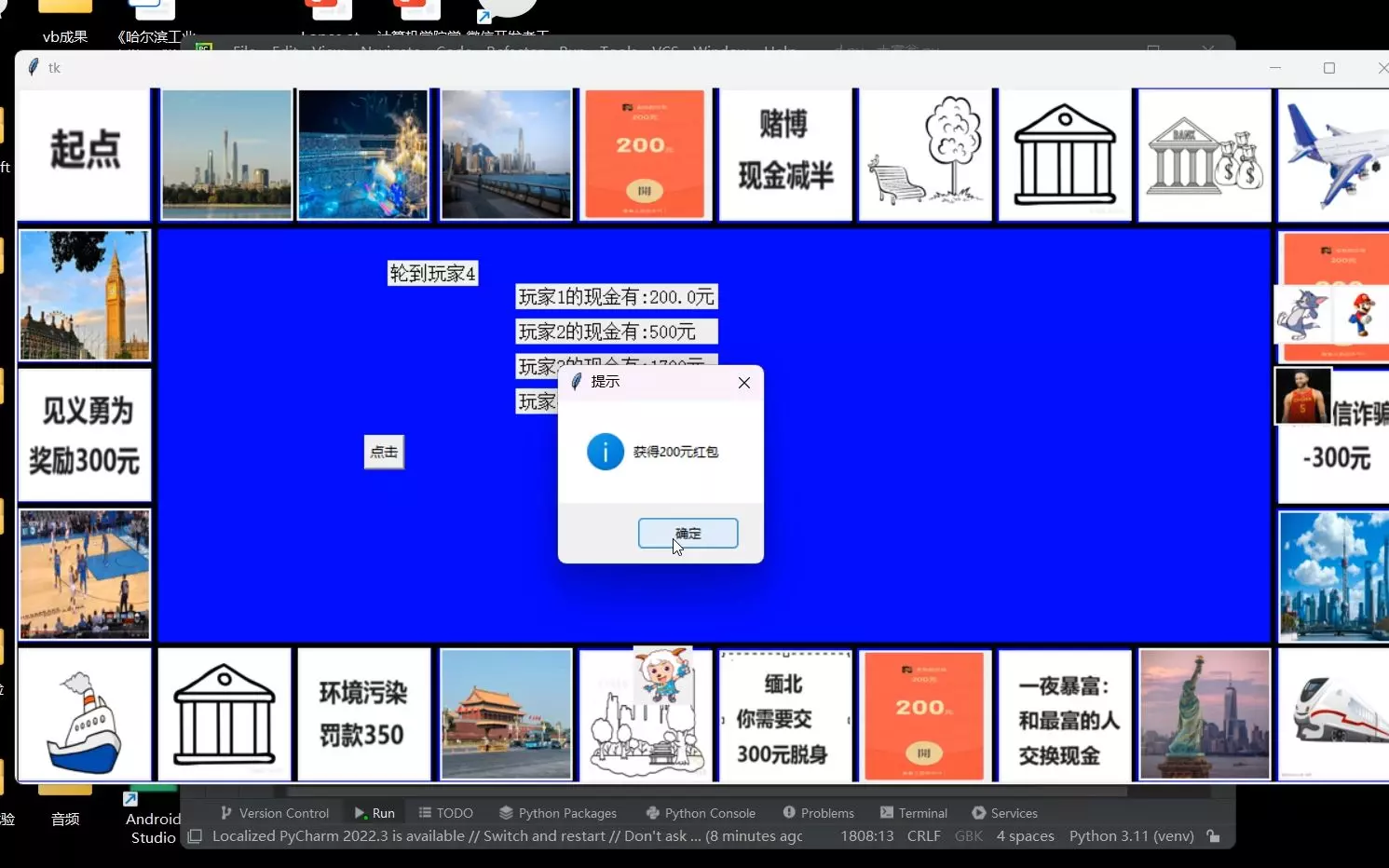Click the park bench and tree tile
The image size is (1389, 868).
coord(925,155)
